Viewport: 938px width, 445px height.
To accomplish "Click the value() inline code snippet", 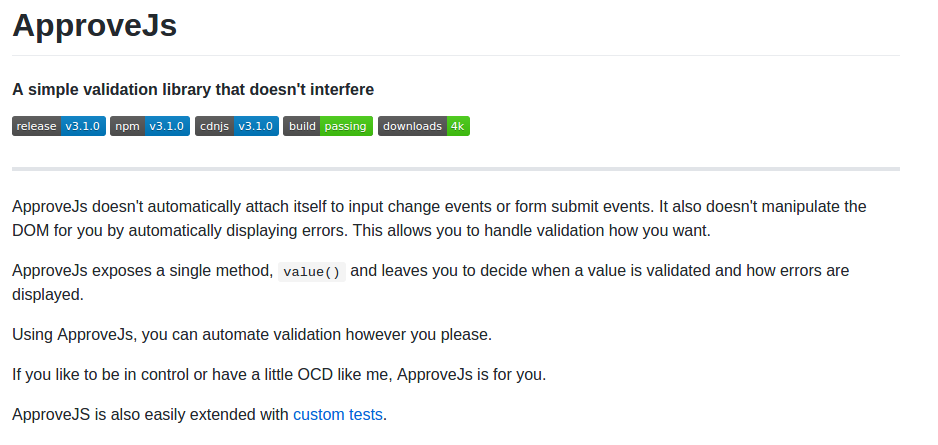I will 311,271.
